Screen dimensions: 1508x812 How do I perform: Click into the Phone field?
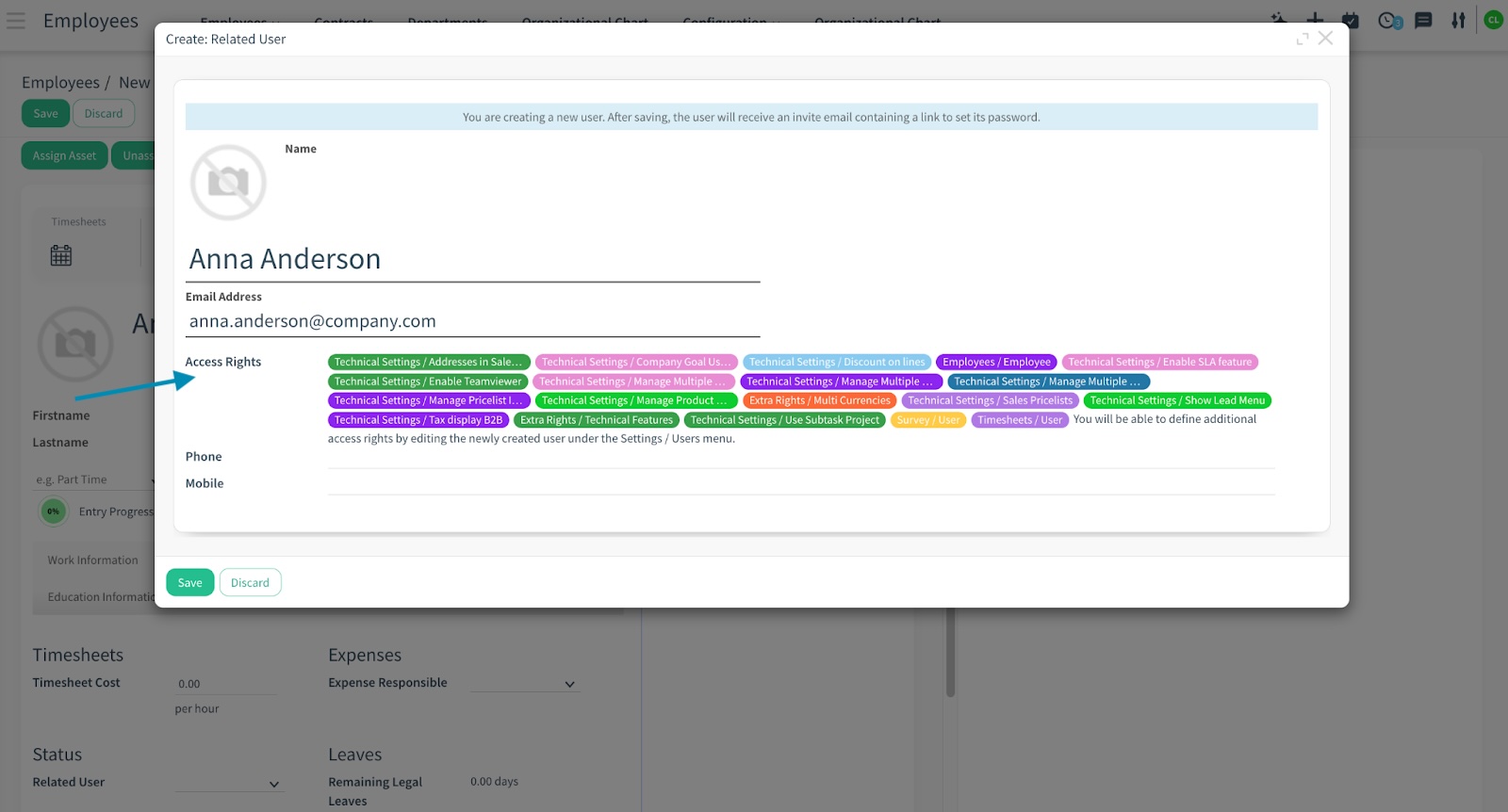[800, 457]
